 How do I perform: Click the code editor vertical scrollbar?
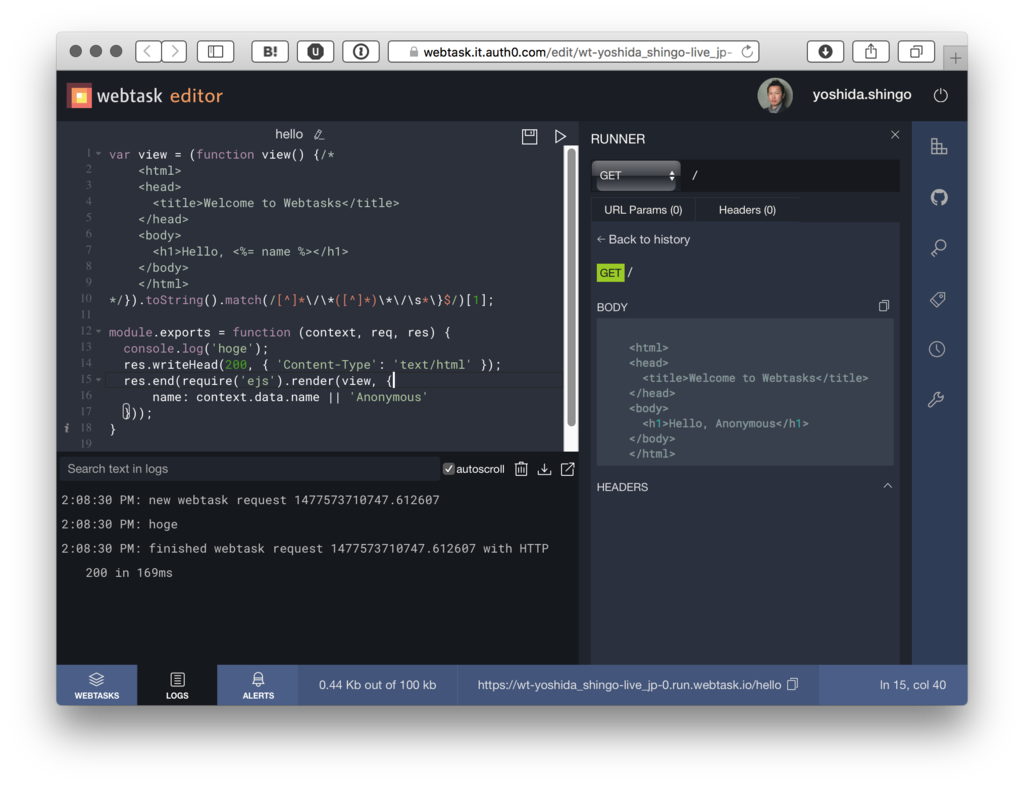(571, 287)
